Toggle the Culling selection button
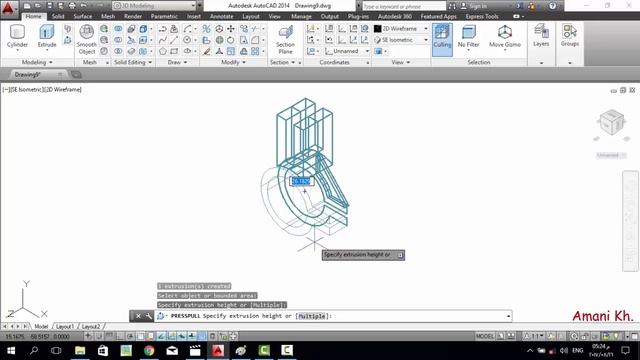 tap(442, 39)
